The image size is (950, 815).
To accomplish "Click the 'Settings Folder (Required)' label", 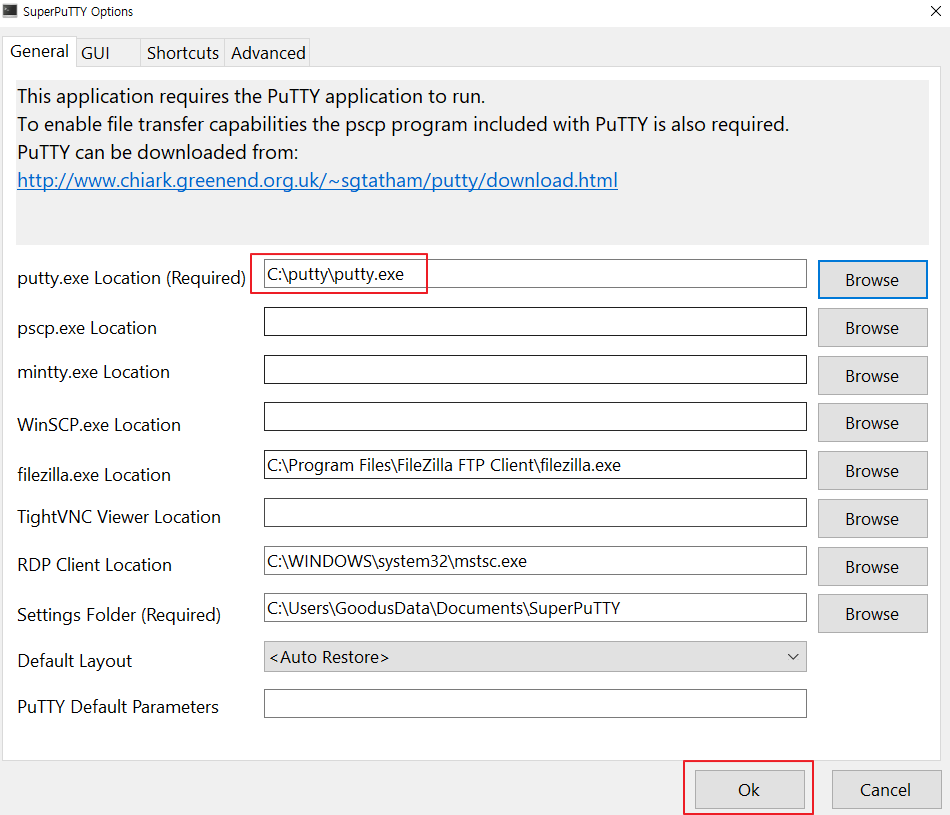I will [119, 614].
